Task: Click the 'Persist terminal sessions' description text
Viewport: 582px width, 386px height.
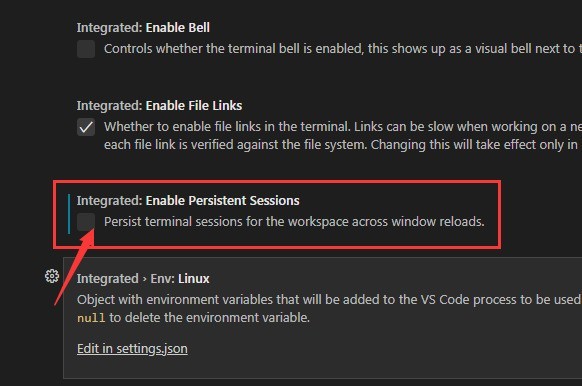Action: point(294,222)
